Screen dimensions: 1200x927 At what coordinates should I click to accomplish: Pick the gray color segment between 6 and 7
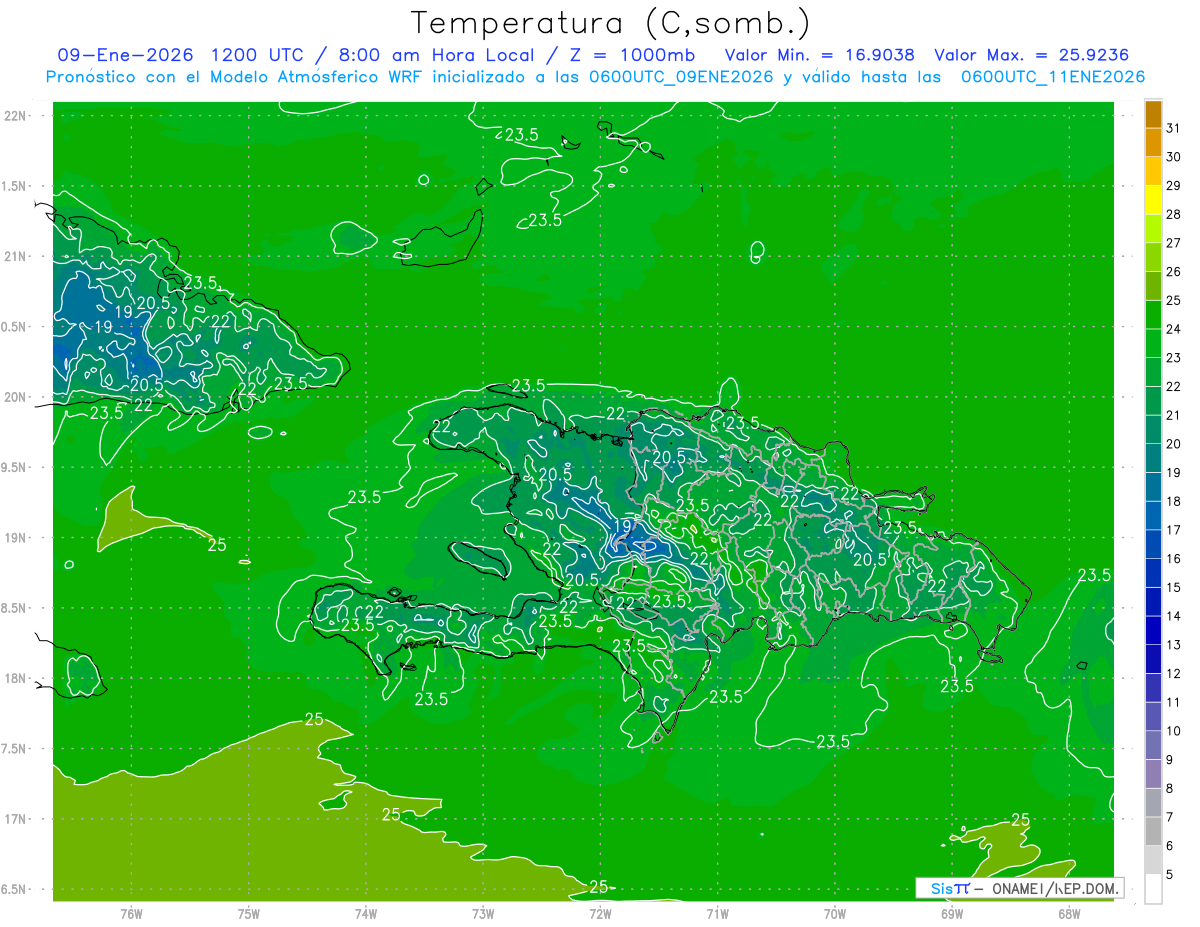(x=1153, y=831)
